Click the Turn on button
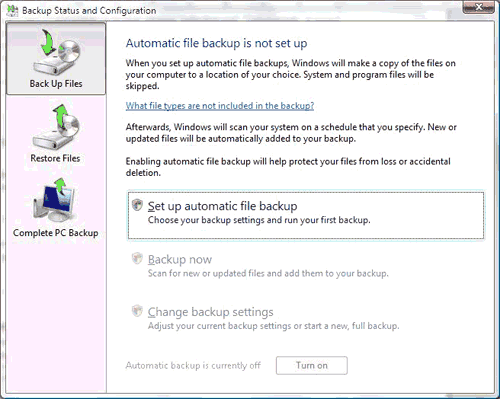The image size is (500, 399). point(312,365)
